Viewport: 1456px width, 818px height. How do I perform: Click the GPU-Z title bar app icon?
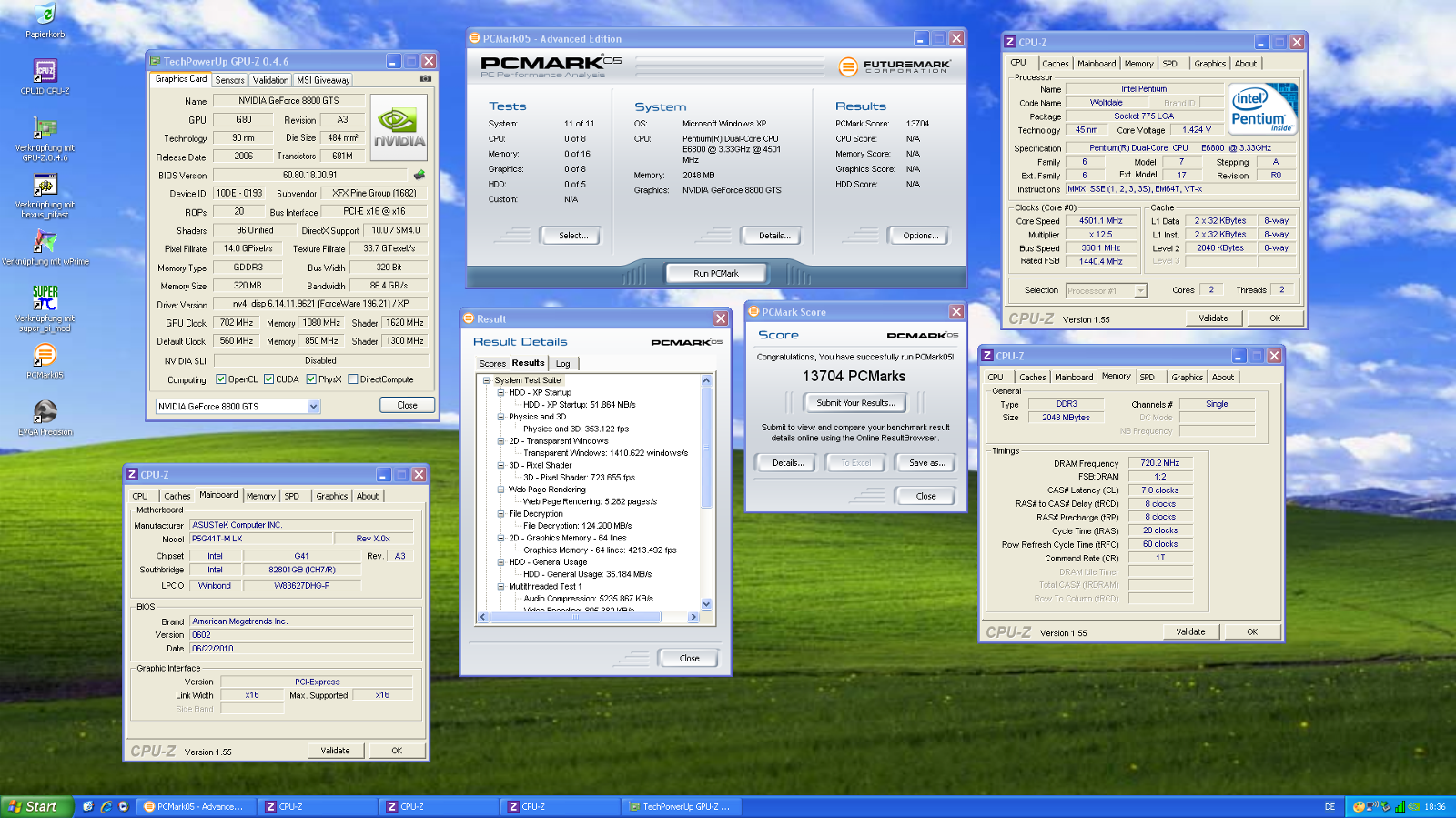coord(156,61)
